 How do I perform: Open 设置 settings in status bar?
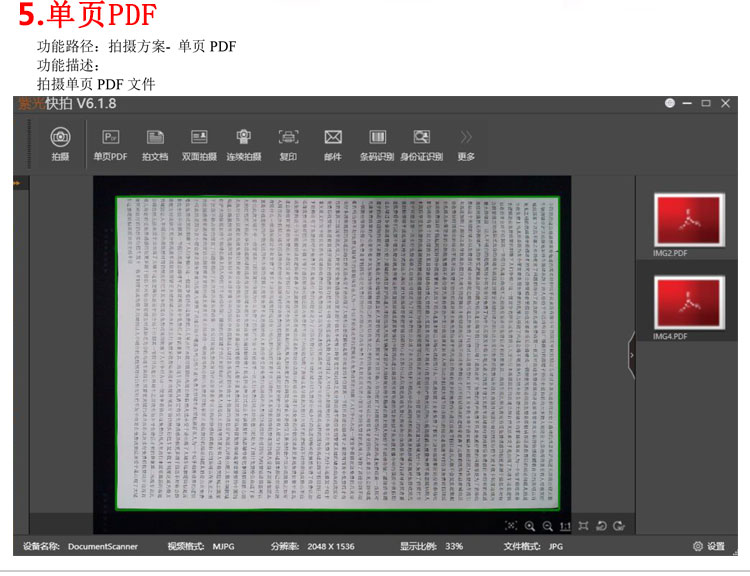pos(709,547)
